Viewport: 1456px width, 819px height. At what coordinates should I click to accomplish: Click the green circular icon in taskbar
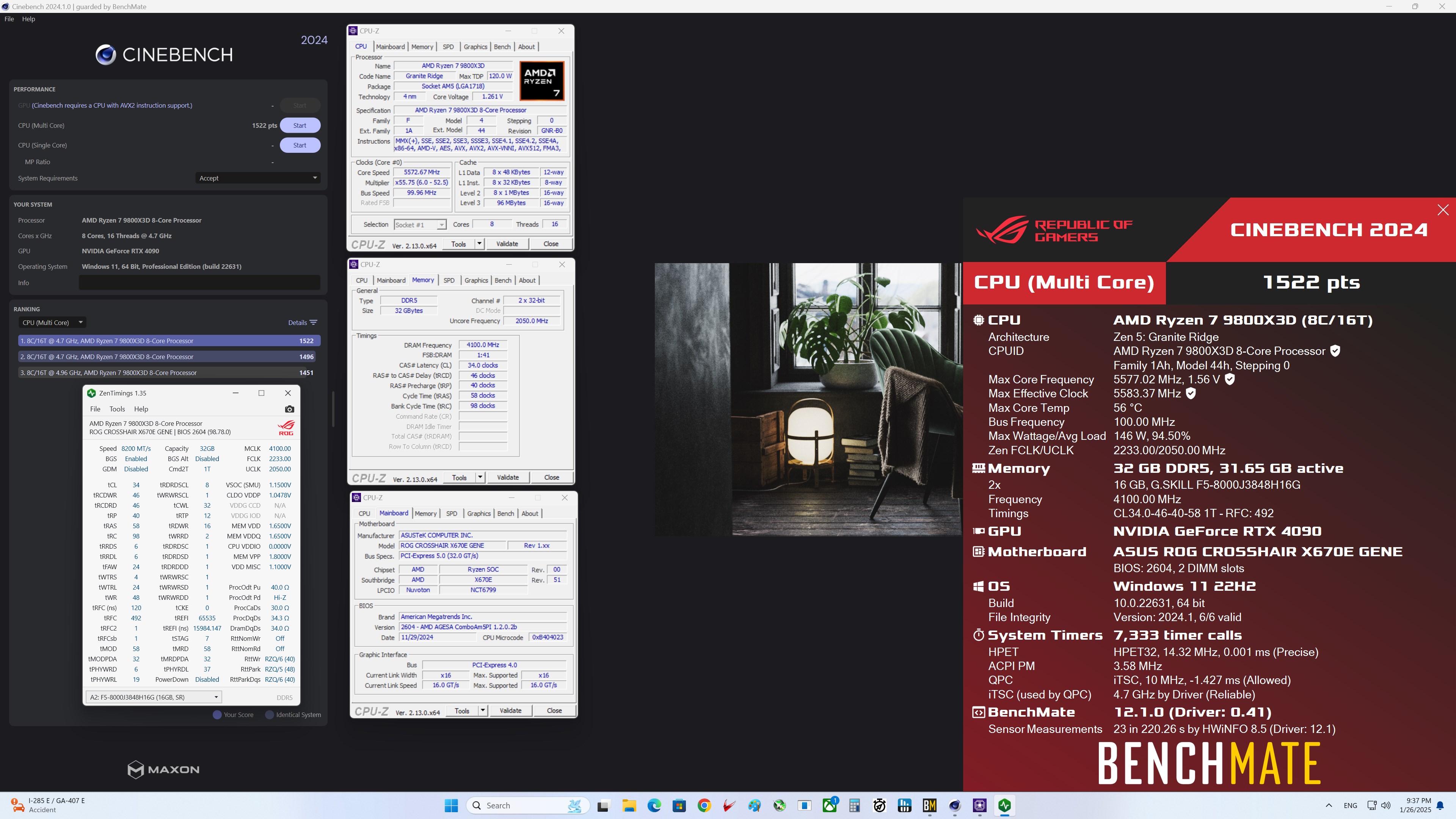(x=780, y=805)
